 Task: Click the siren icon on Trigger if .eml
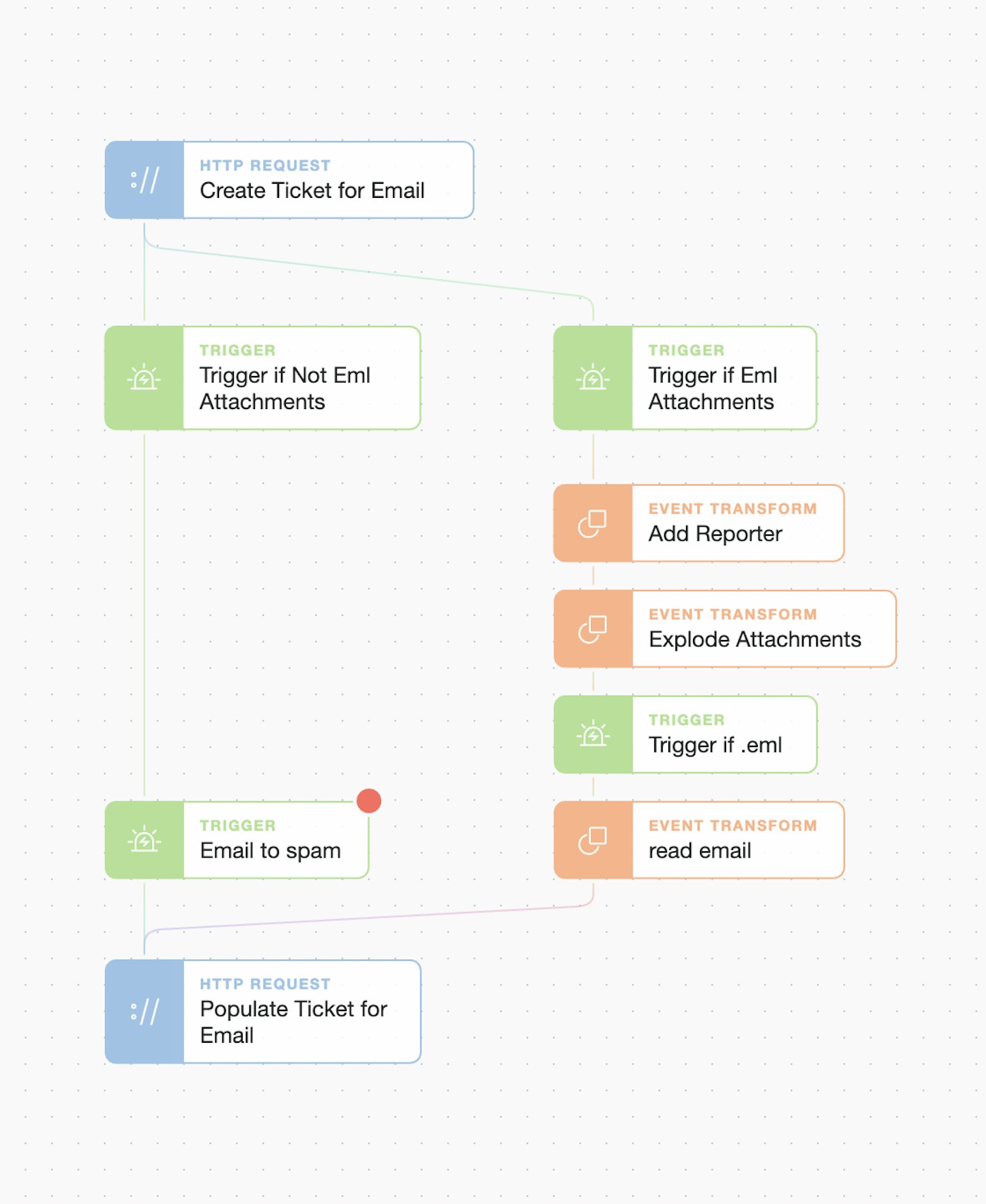[x=593, y=734]
